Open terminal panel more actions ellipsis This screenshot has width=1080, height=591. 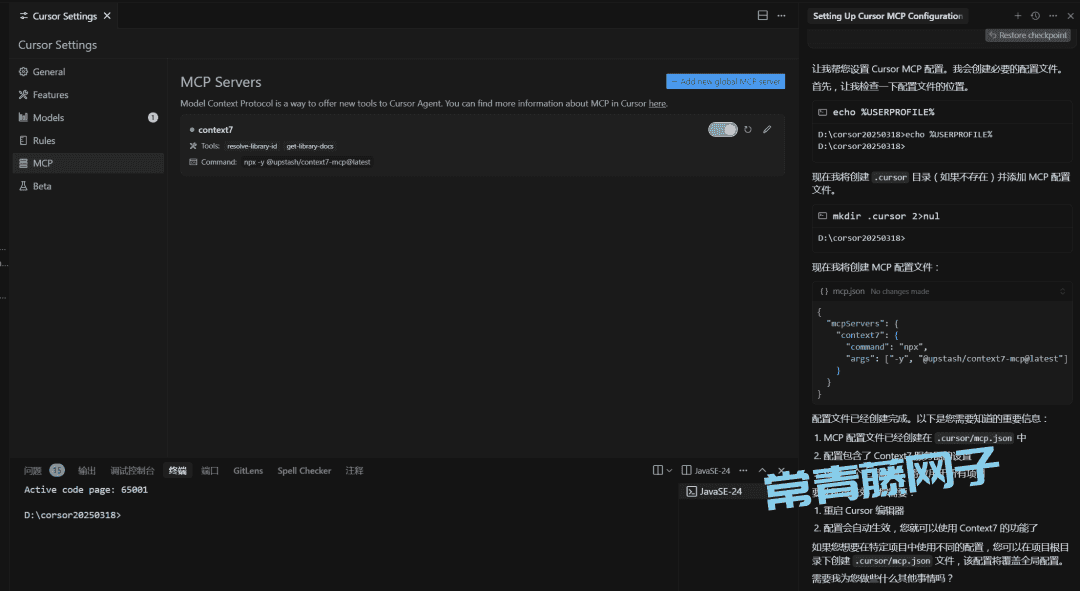pyautogui.click(x=743, y=470)
